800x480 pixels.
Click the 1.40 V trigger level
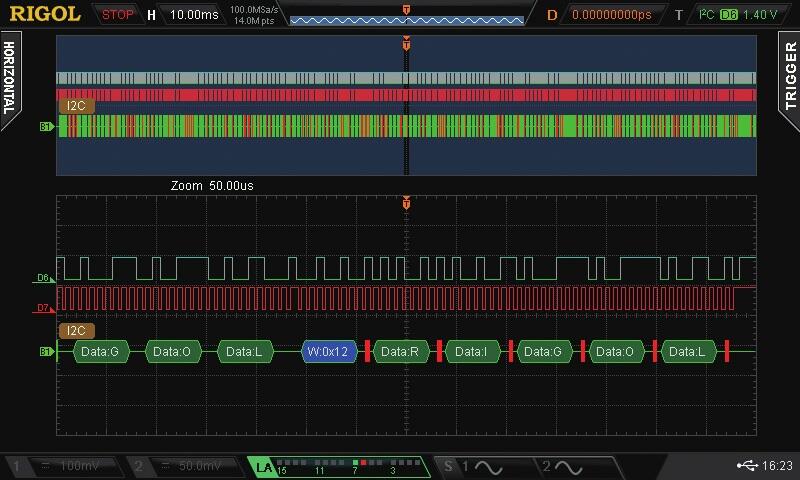[x=760, y=15]
